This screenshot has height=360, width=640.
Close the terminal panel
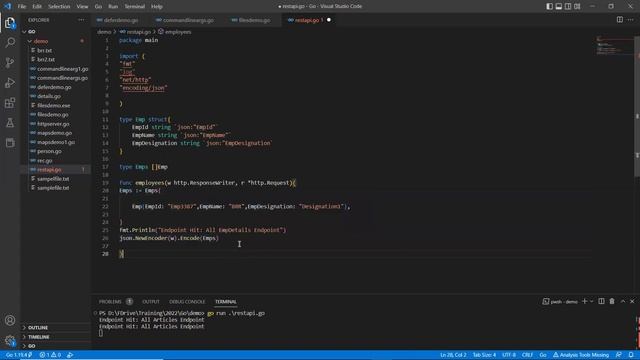click(x=632, y=301)
